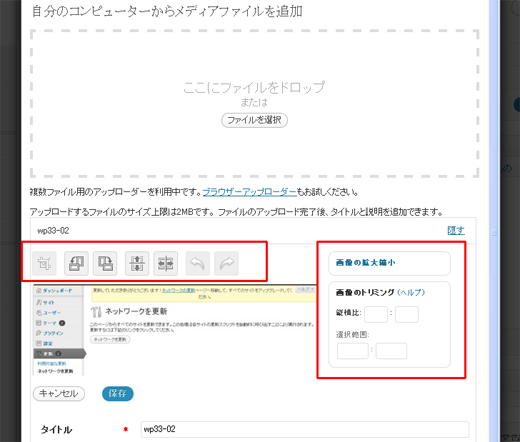Click the redo arrow icon
This screenshot has height=442, width=520.
226,263
